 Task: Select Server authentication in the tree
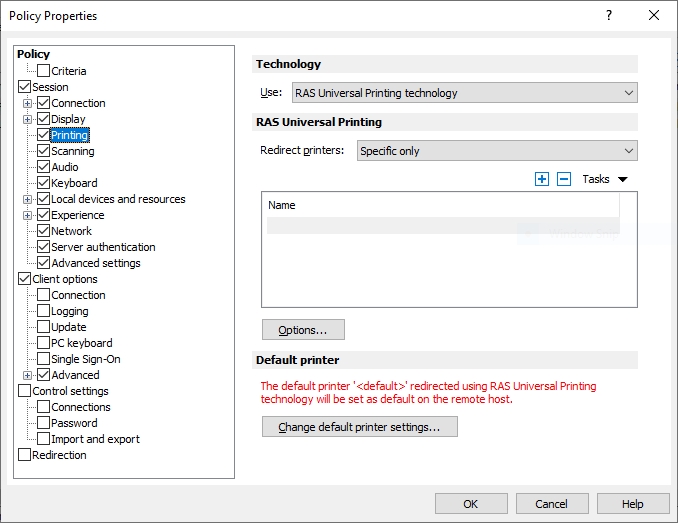103,247
